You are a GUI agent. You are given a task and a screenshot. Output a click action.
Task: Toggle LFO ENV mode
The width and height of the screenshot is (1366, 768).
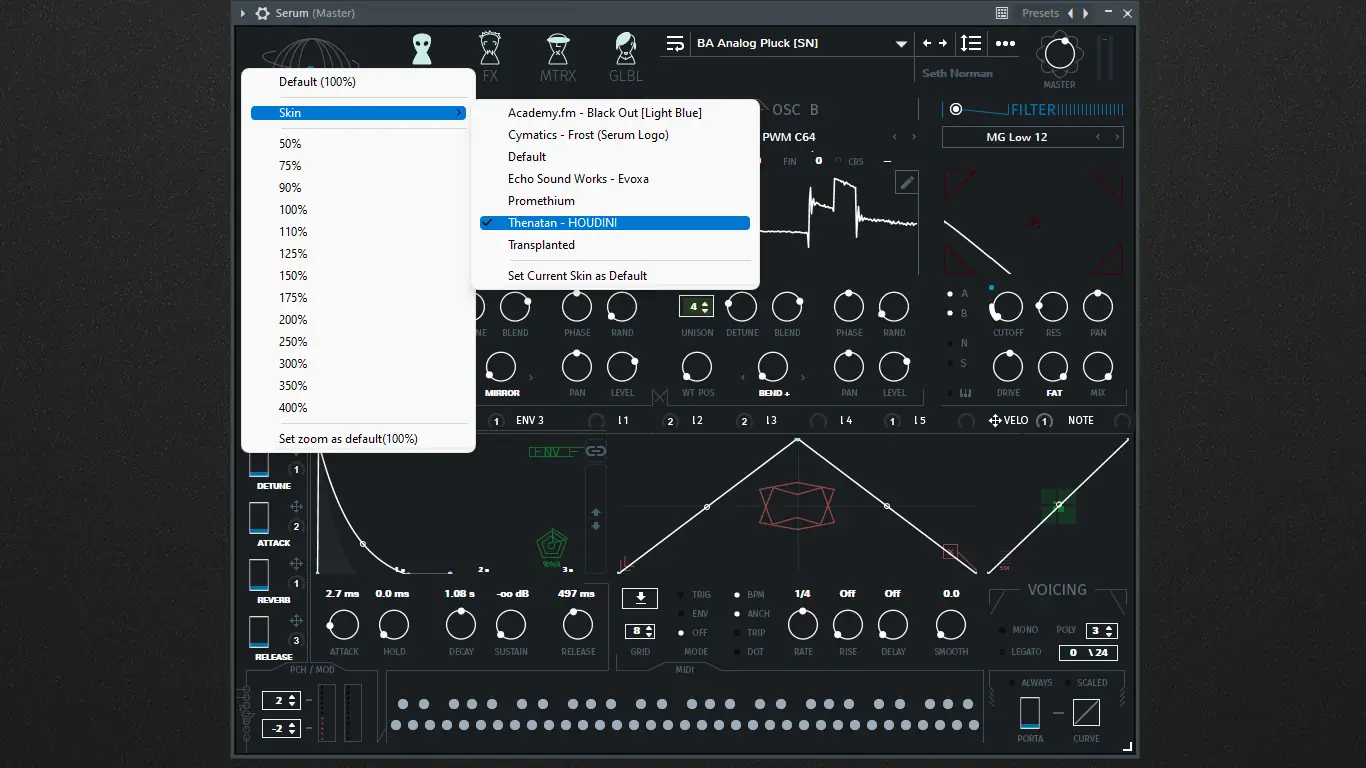(681, 614)
